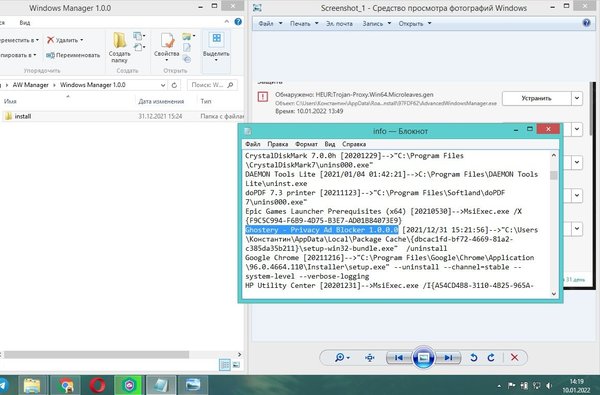
Task: Rotate photo counterclockwise
Action: (x=474, y=357)
